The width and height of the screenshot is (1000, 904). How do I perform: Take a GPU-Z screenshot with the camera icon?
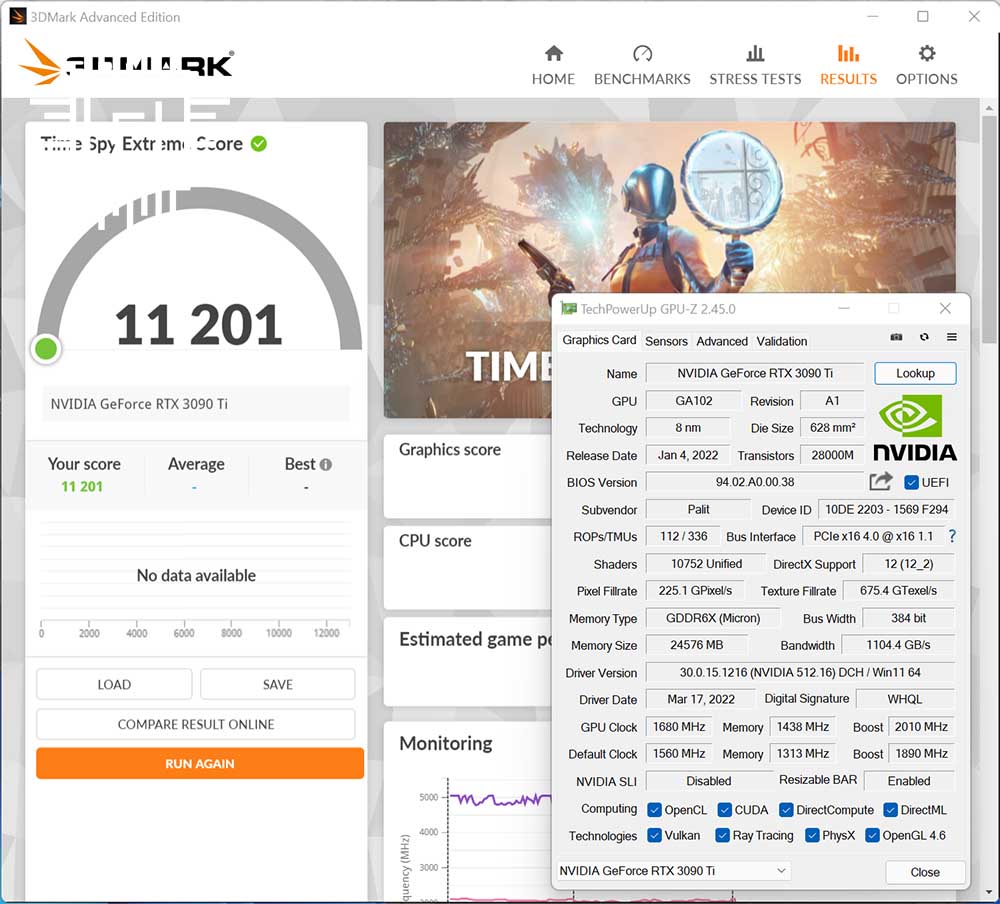(x=896, y=337)
